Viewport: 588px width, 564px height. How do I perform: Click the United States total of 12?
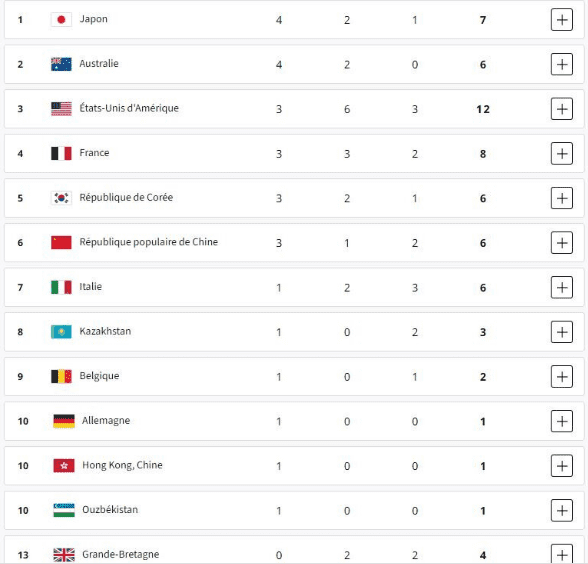(483, 109)
